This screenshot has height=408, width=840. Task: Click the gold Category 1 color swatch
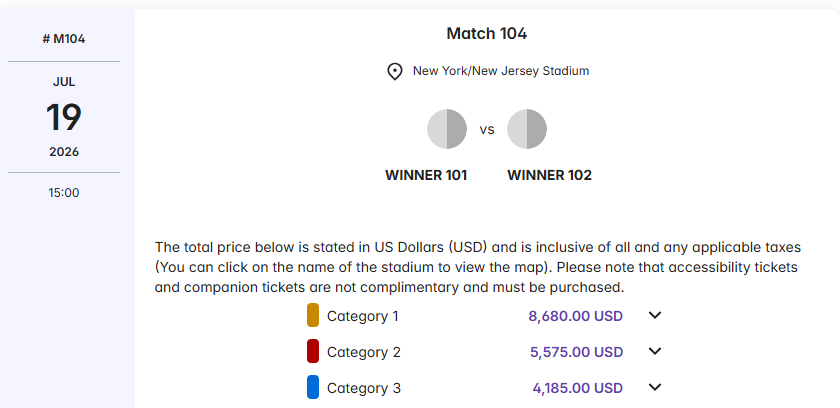[313, 316]
